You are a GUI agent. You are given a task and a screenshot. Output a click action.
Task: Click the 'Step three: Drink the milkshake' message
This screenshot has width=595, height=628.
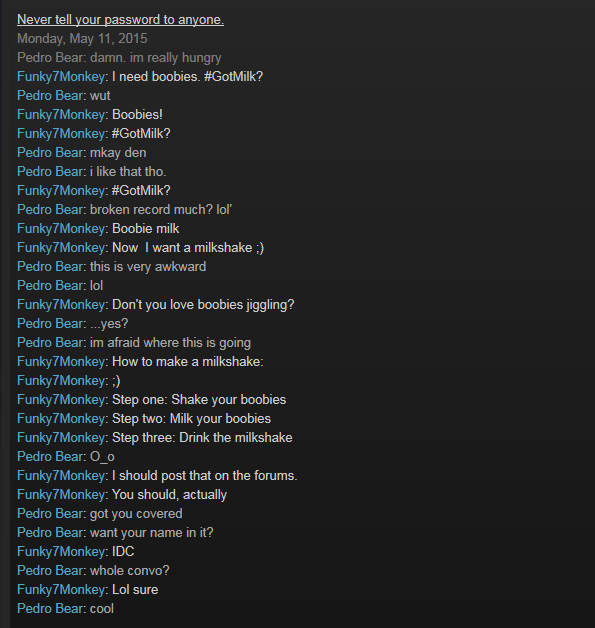pyautogui.click(x=202, y=437)
